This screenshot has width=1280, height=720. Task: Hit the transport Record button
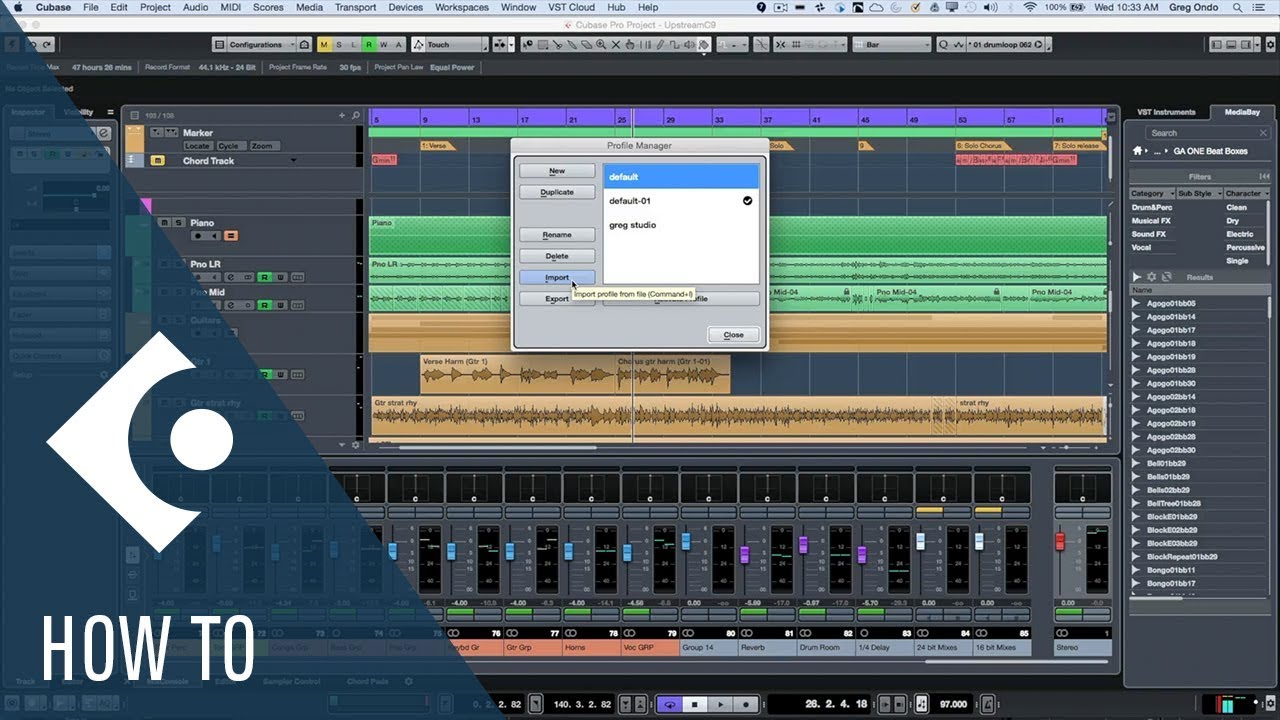pyautogui.click(x=745, y=704)
